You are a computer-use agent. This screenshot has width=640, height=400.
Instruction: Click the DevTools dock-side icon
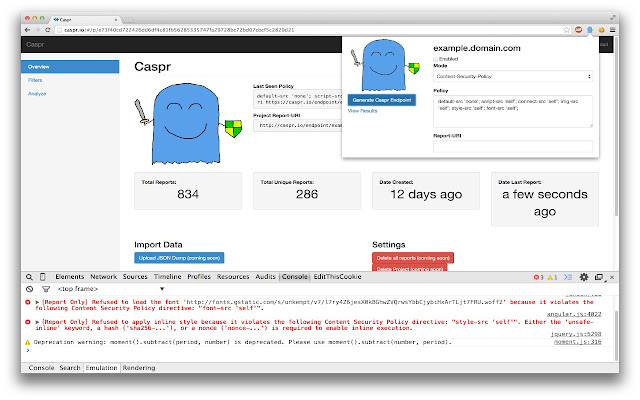(x=599, y=277)
